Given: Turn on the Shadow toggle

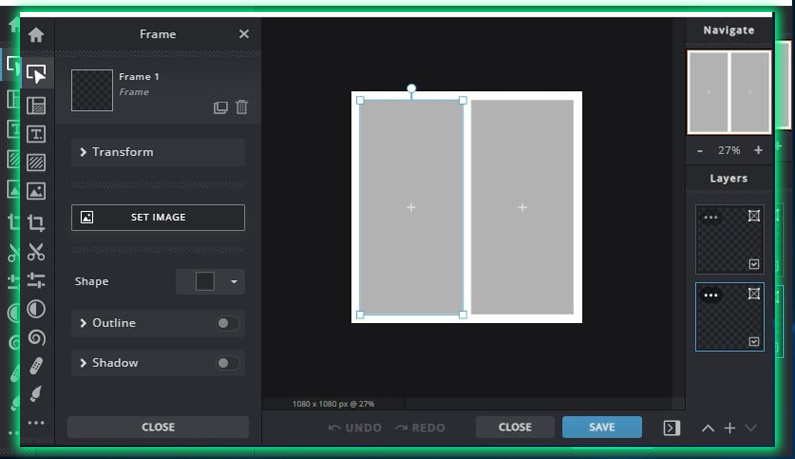Looking at the screenshot, I should (227, 363).
